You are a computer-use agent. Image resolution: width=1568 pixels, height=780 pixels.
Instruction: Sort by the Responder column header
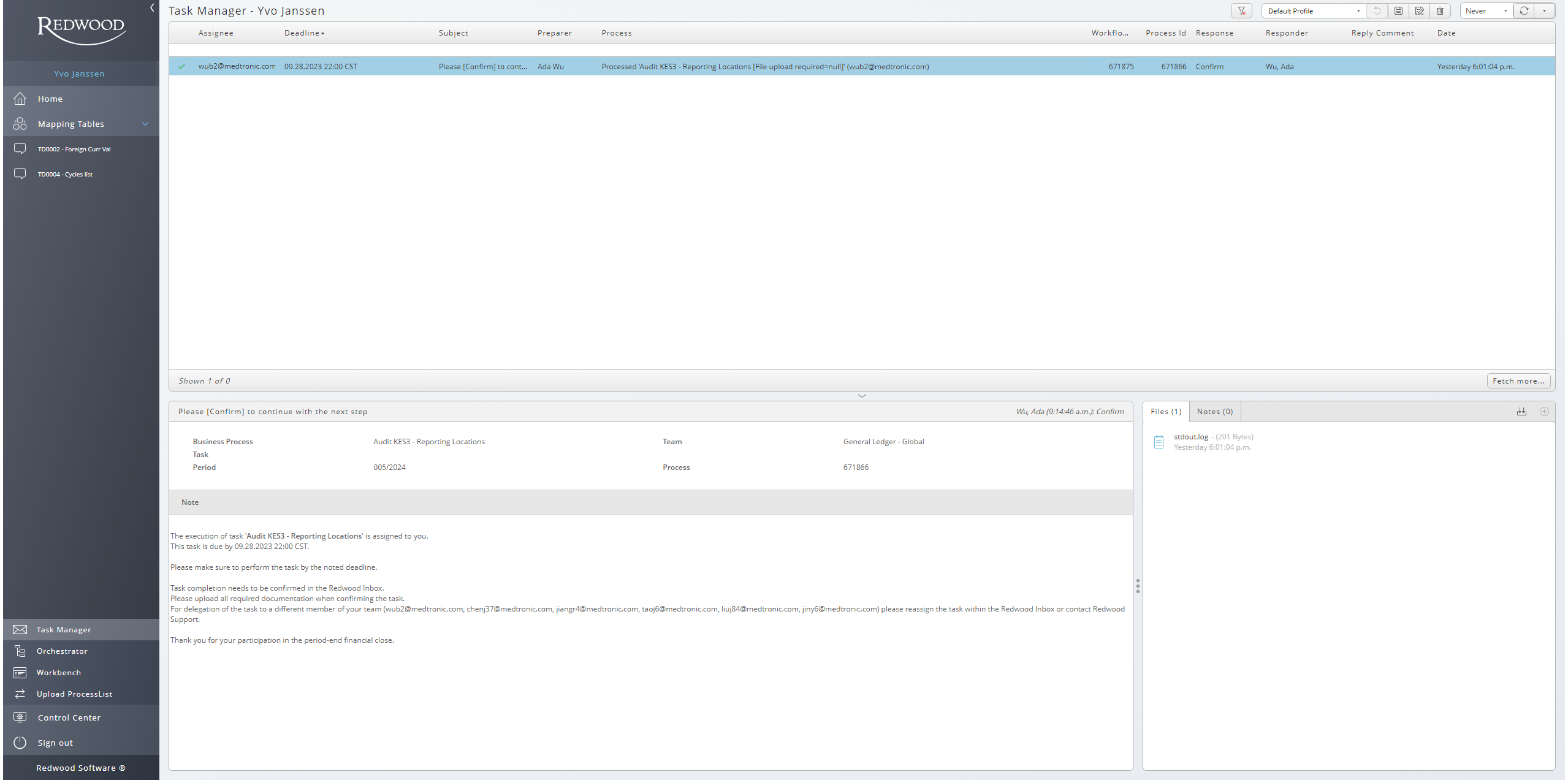point(1287,33)
